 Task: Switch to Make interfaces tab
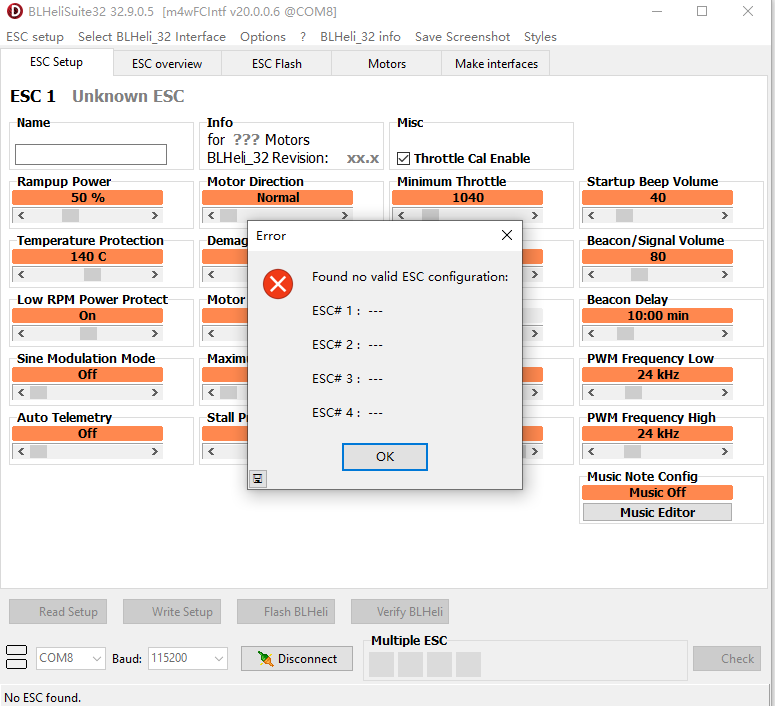click(496, 64)
